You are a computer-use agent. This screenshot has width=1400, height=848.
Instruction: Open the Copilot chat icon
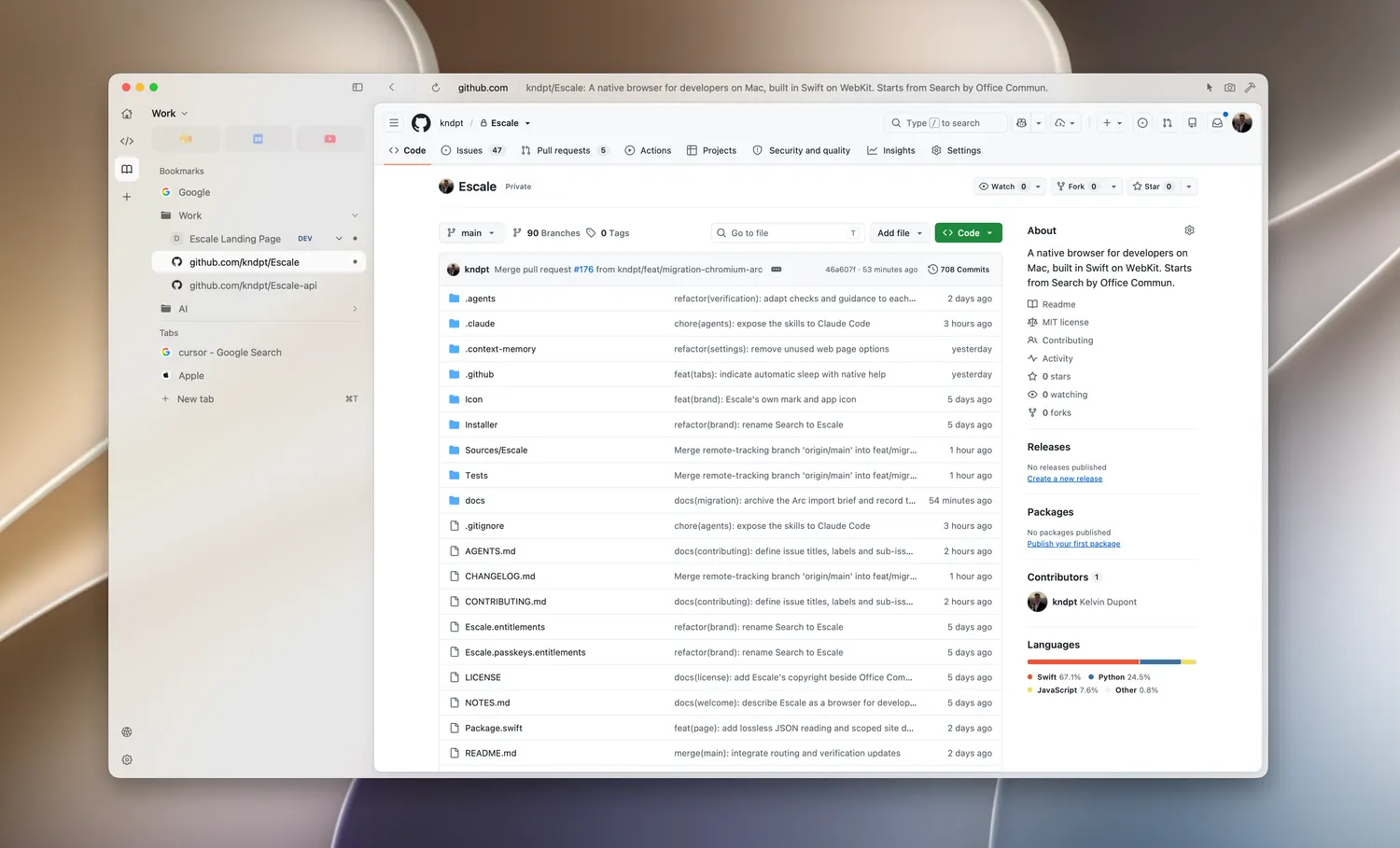pyautogui.click(x=1022, y=123)
